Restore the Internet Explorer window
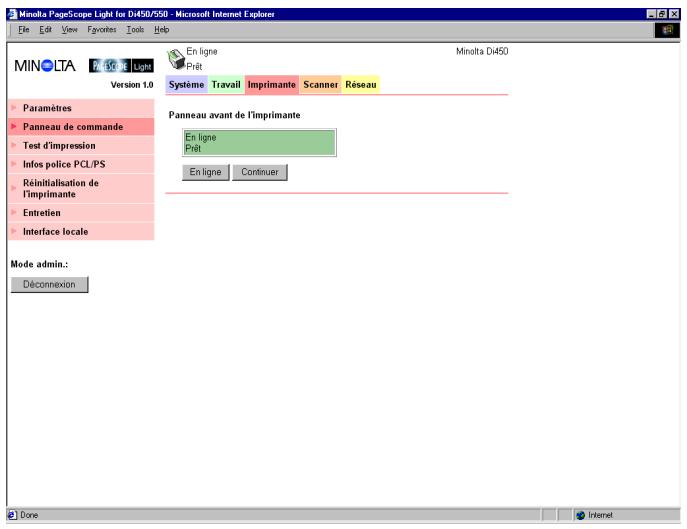 point(662,14)
